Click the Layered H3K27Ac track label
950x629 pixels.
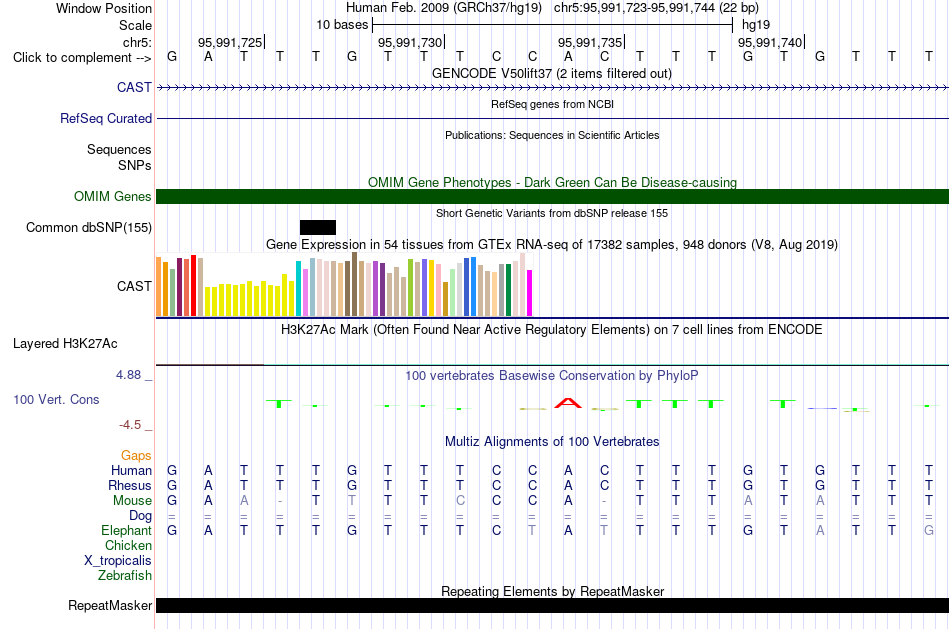65,344
